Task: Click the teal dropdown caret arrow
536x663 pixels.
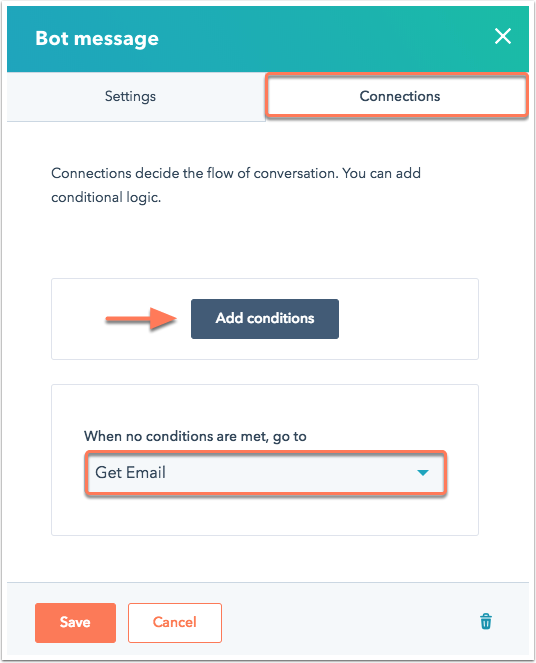Action: pyautogui.click(x=423, y=472)
